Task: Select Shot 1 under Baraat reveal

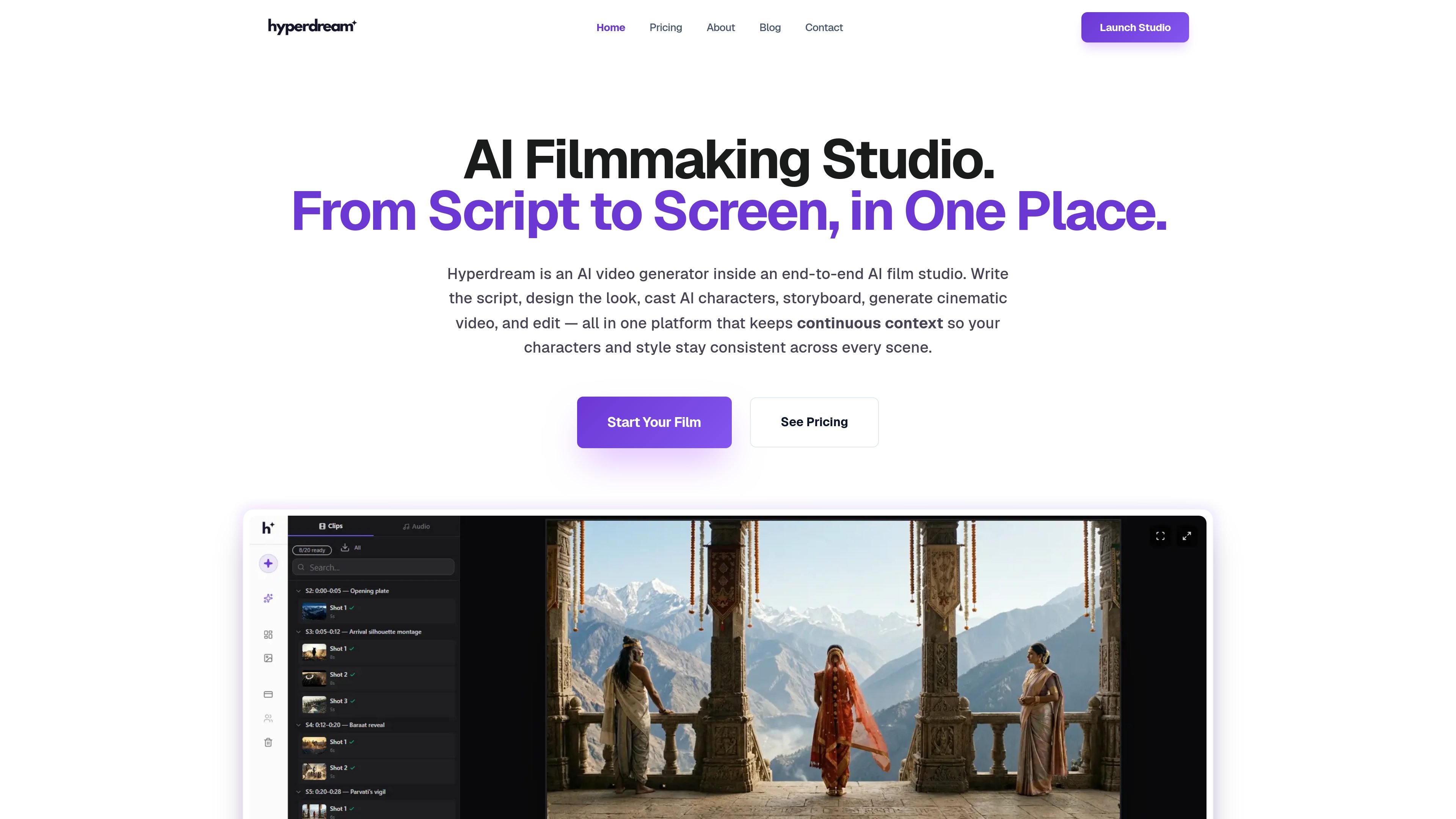Action: tap(377, 745)
